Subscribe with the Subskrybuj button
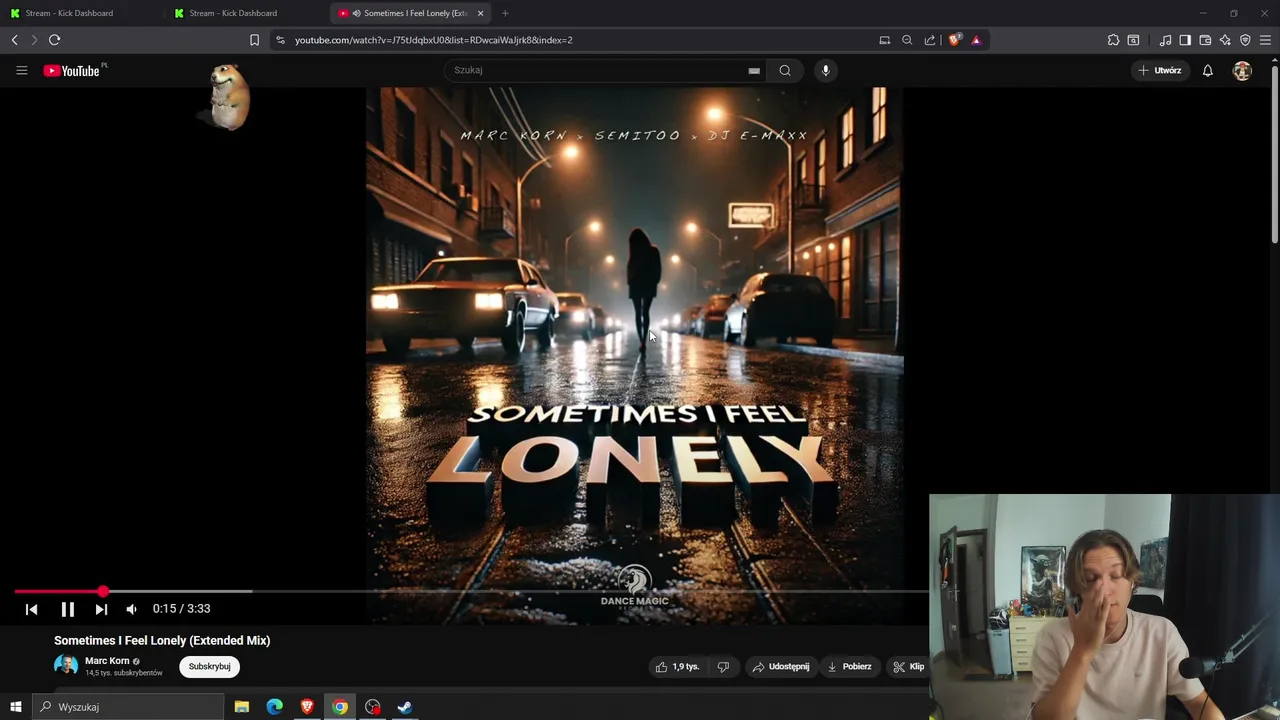Screen dimensions: 1280x720 209,666
